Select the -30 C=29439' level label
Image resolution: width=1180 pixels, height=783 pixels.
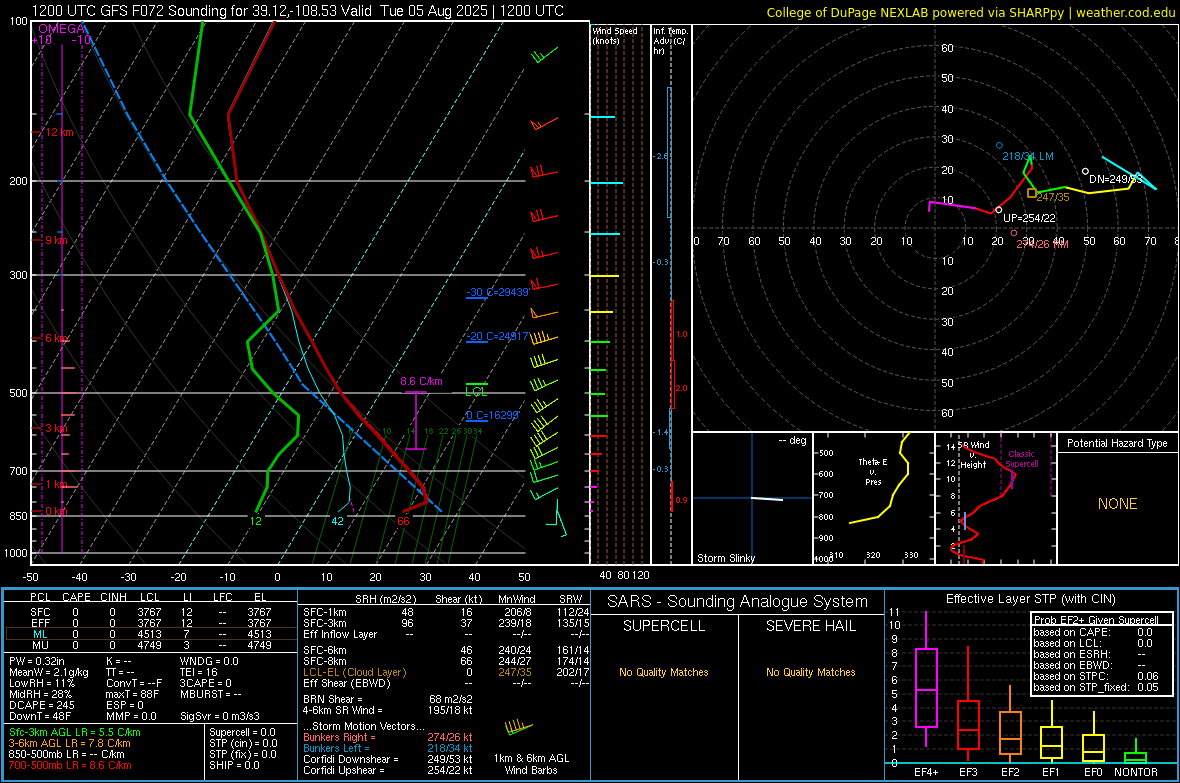tap(497, 292)
